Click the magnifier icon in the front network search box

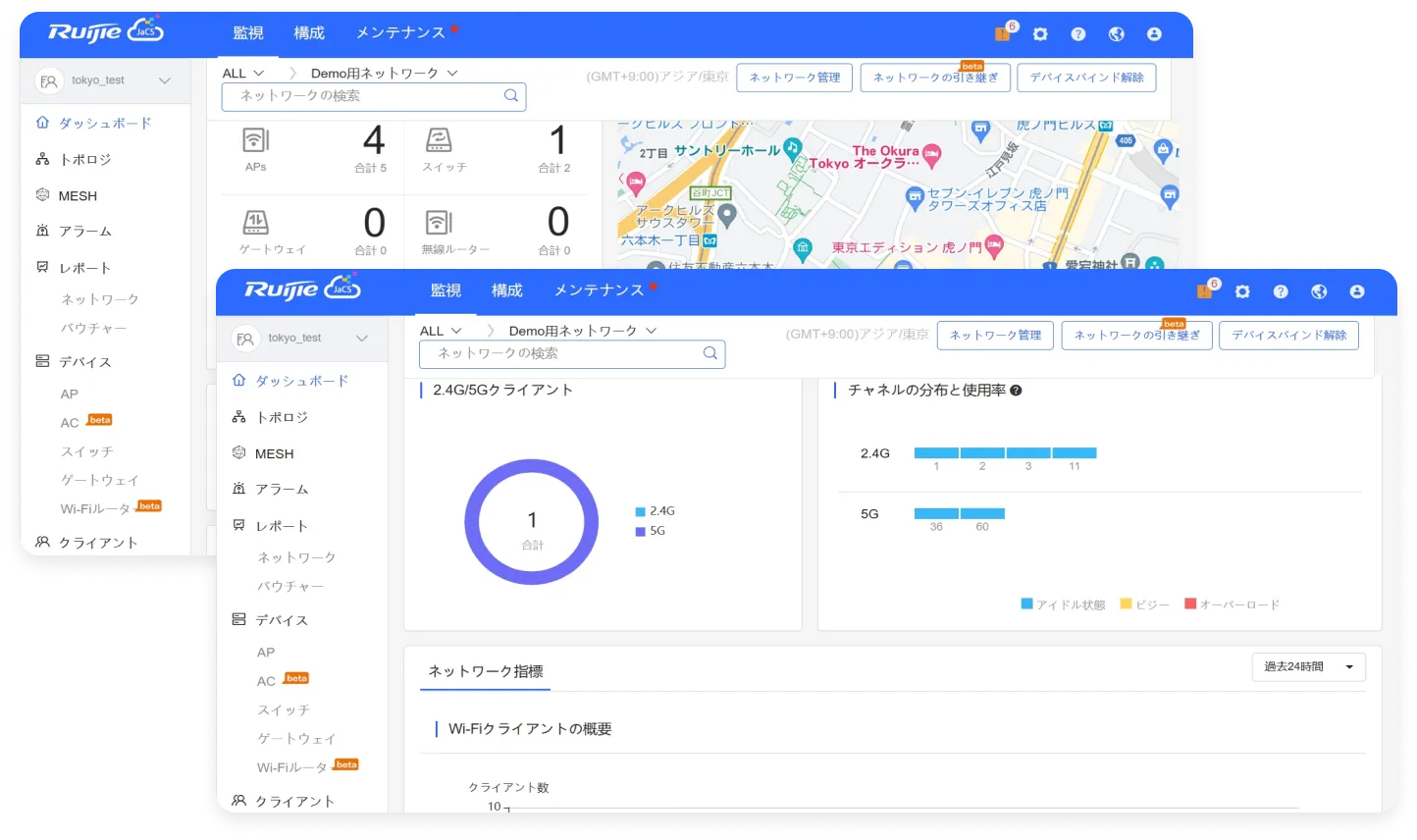(x=709, y=353)
